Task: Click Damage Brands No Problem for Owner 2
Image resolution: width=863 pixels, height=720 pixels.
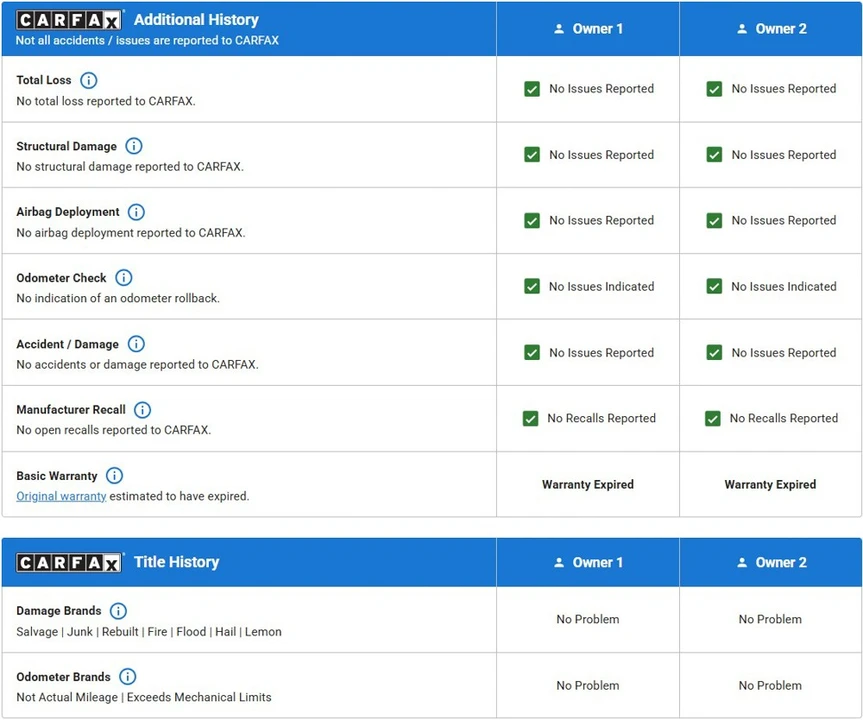Action: pos(770,619)
